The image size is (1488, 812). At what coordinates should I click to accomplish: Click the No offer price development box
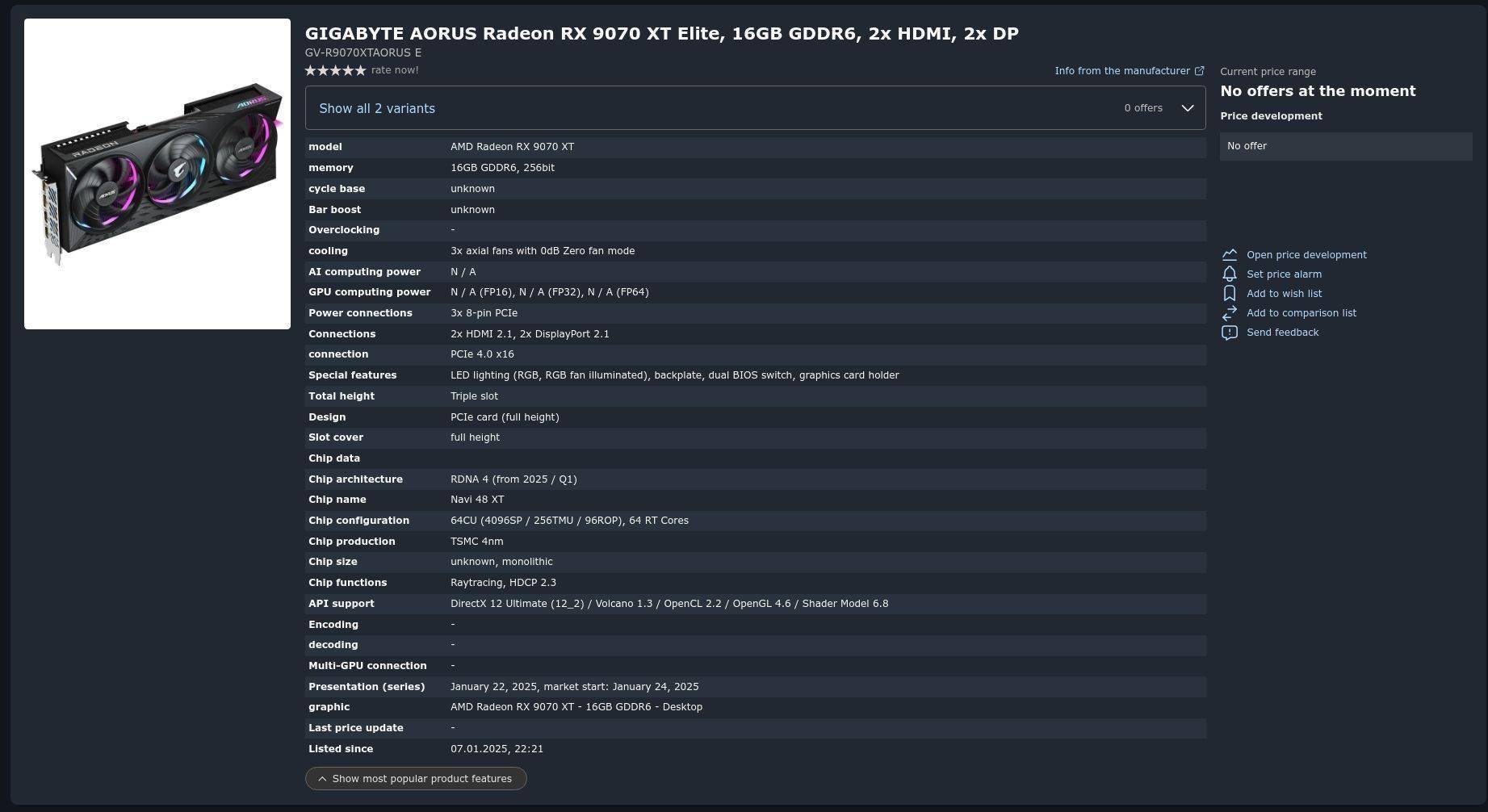pos(1346,146)
